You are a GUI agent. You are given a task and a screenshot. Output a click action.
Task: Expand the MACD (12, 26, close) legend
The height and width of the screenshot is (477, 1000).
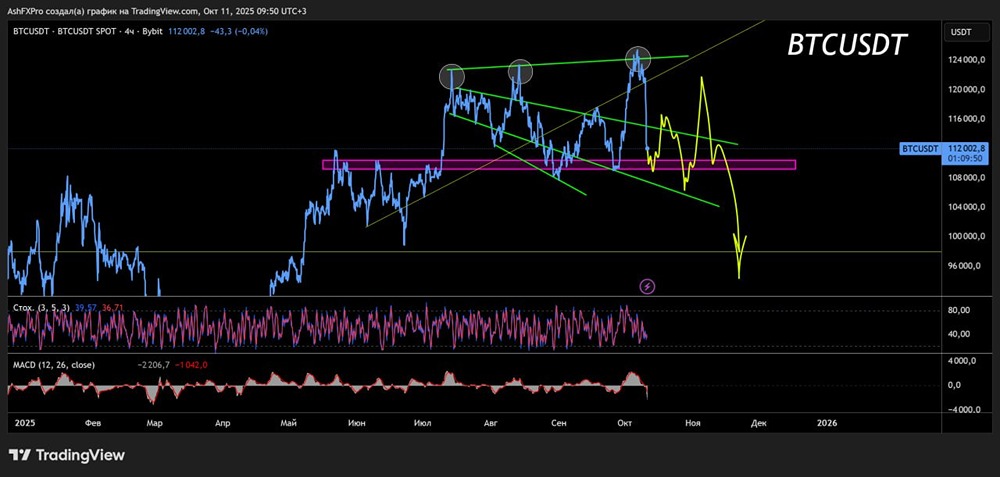53,365
